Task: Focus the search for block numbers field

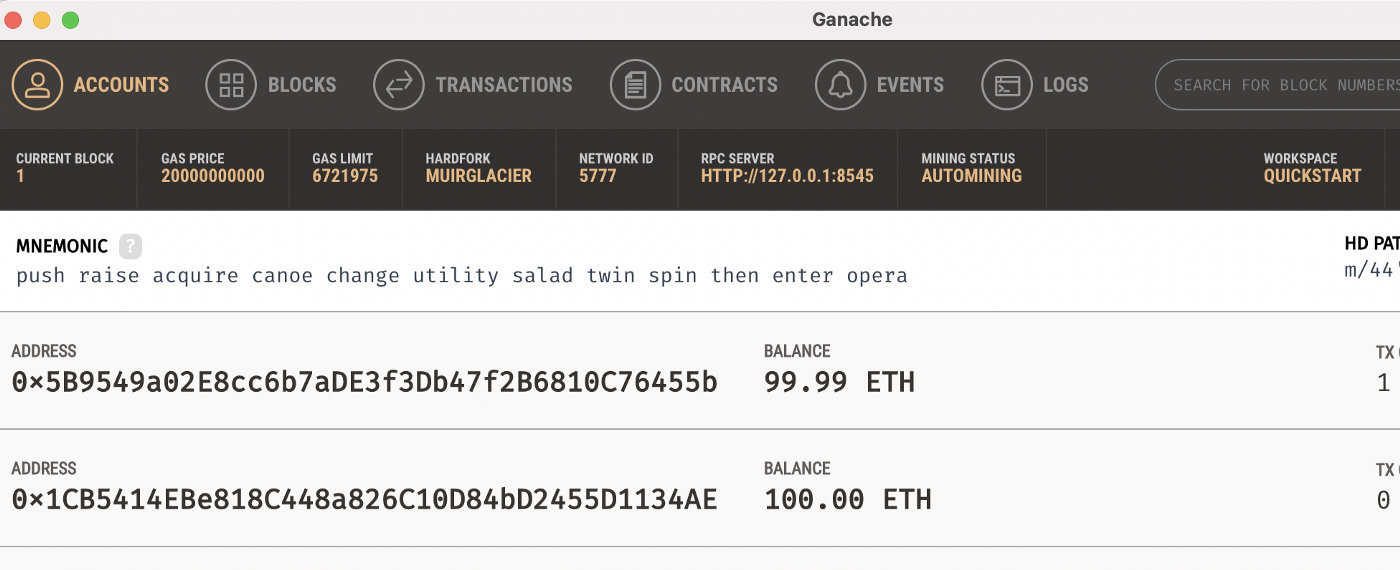Action: pyautogui.click(x=1278, y=85)
